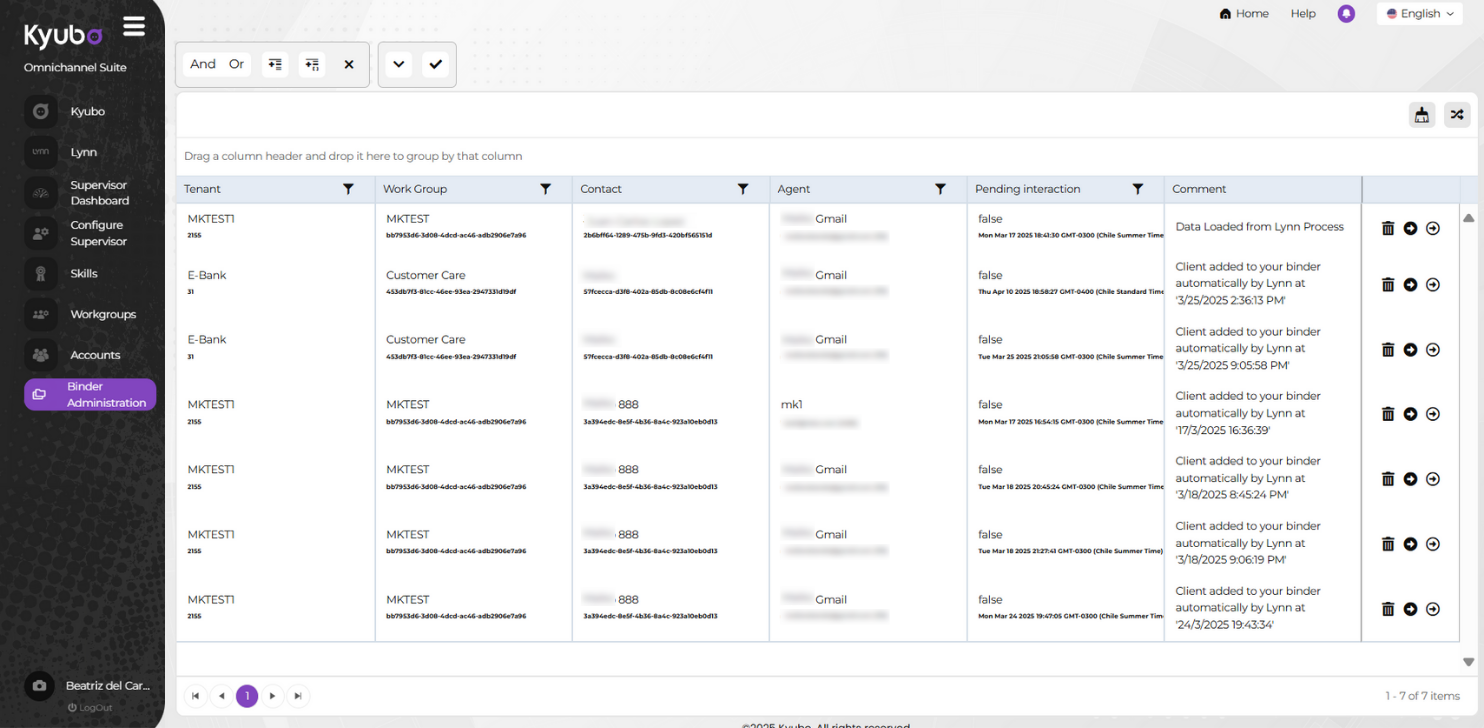Click solid arrow icon for '3/18/2025 9:06:19 PM' row

coord(1410,544)
